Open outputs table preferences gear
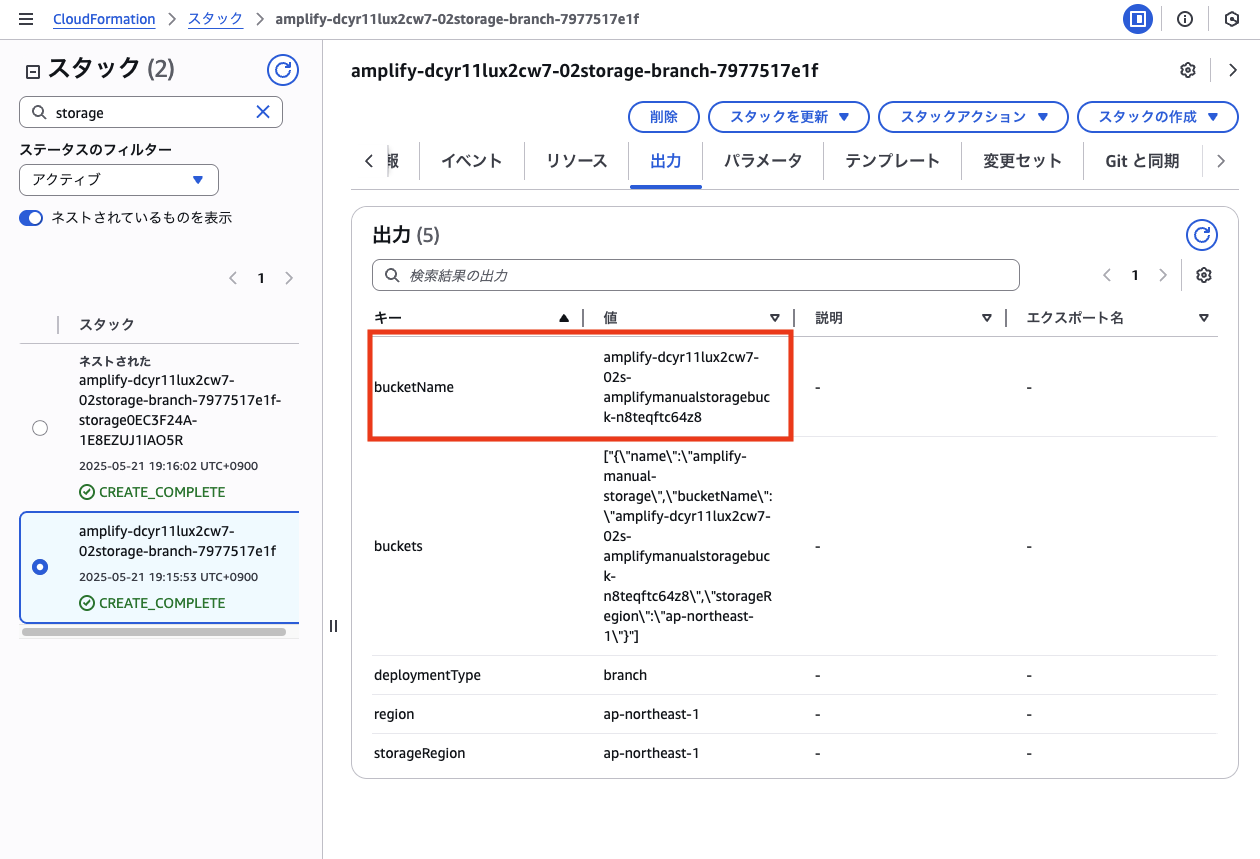The image size is (1260, 859). coord(1204,275)
